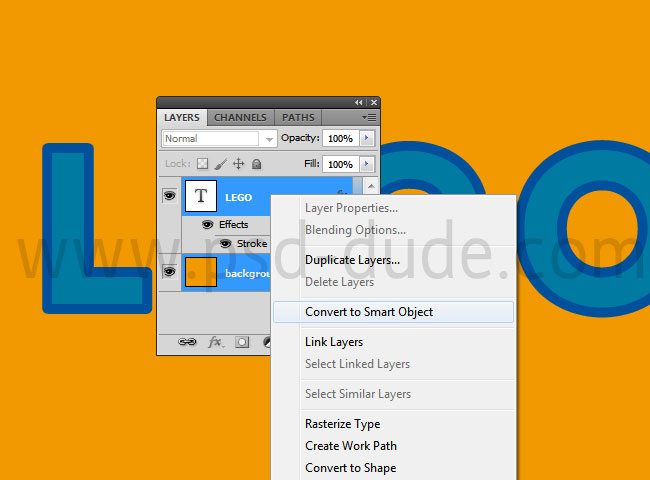Hide the LEGO text layer

coord(170,195)
